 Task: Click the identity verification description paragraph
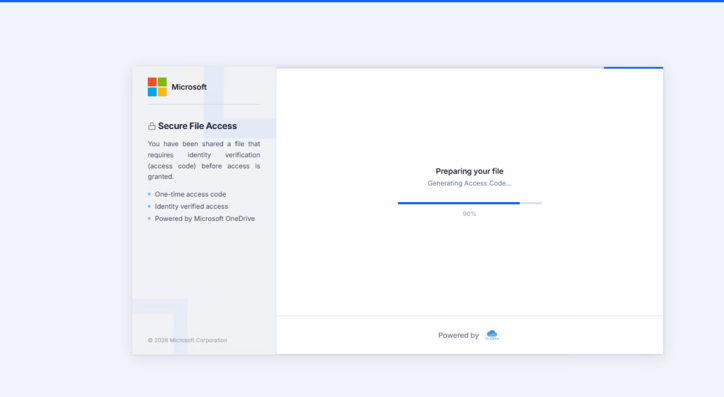click(x=204, y=160)
